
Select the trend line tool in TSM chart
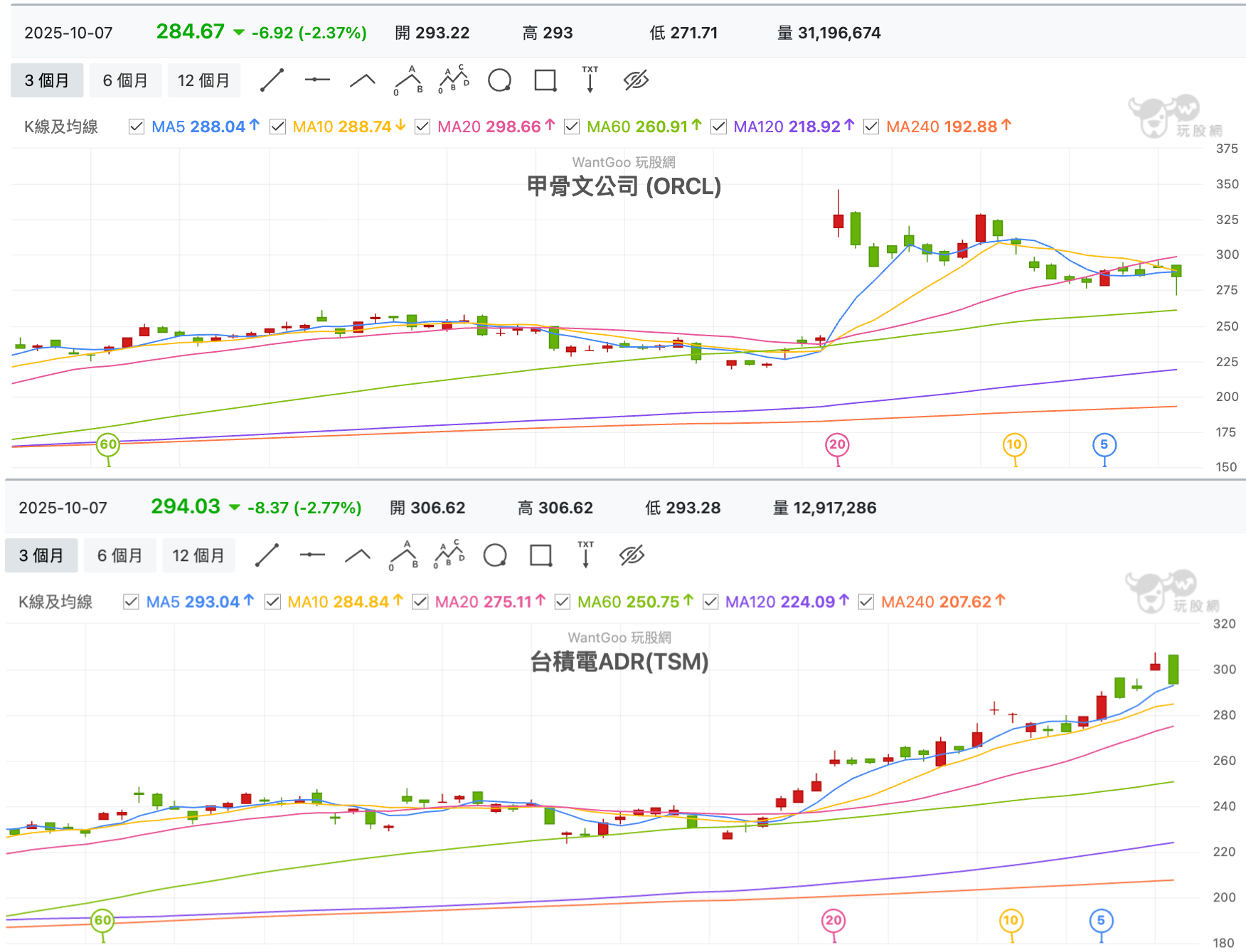[267, 555]
